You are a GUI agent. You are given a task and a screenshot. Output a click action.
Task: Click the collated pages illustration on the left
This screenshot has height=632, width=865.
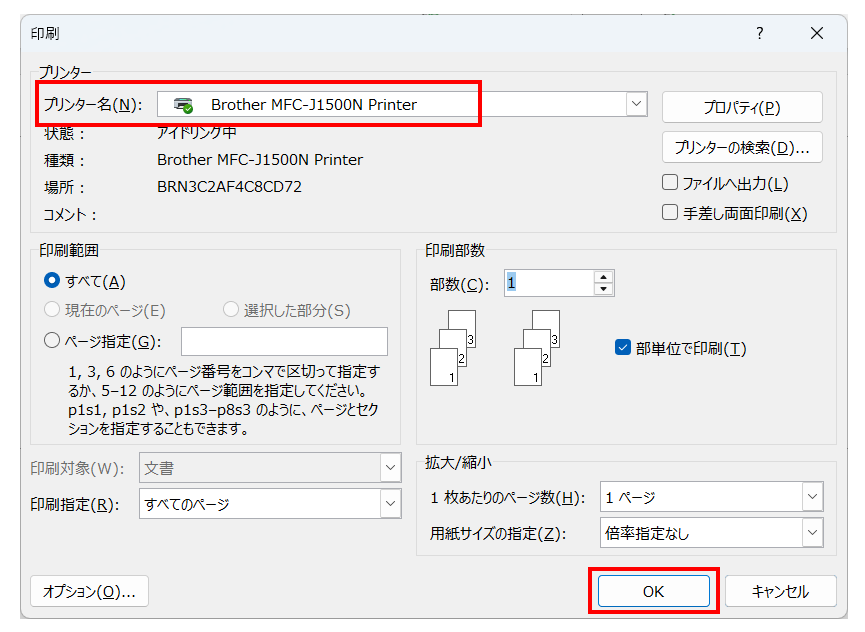[x=453, y=348]
